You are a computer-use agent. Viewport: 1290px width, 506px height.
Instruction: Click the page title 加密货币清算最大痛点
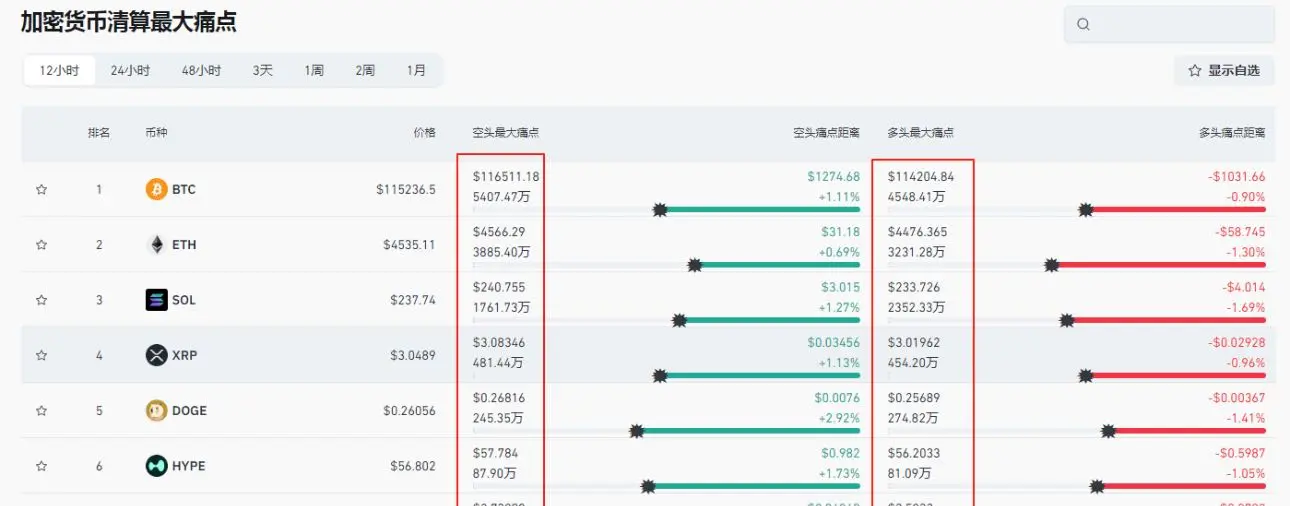click(x=129, y=22)
